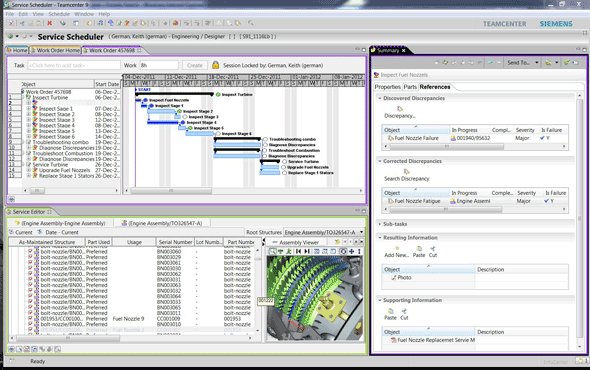
Task: Click the Task input field
Action: point(74,65)
